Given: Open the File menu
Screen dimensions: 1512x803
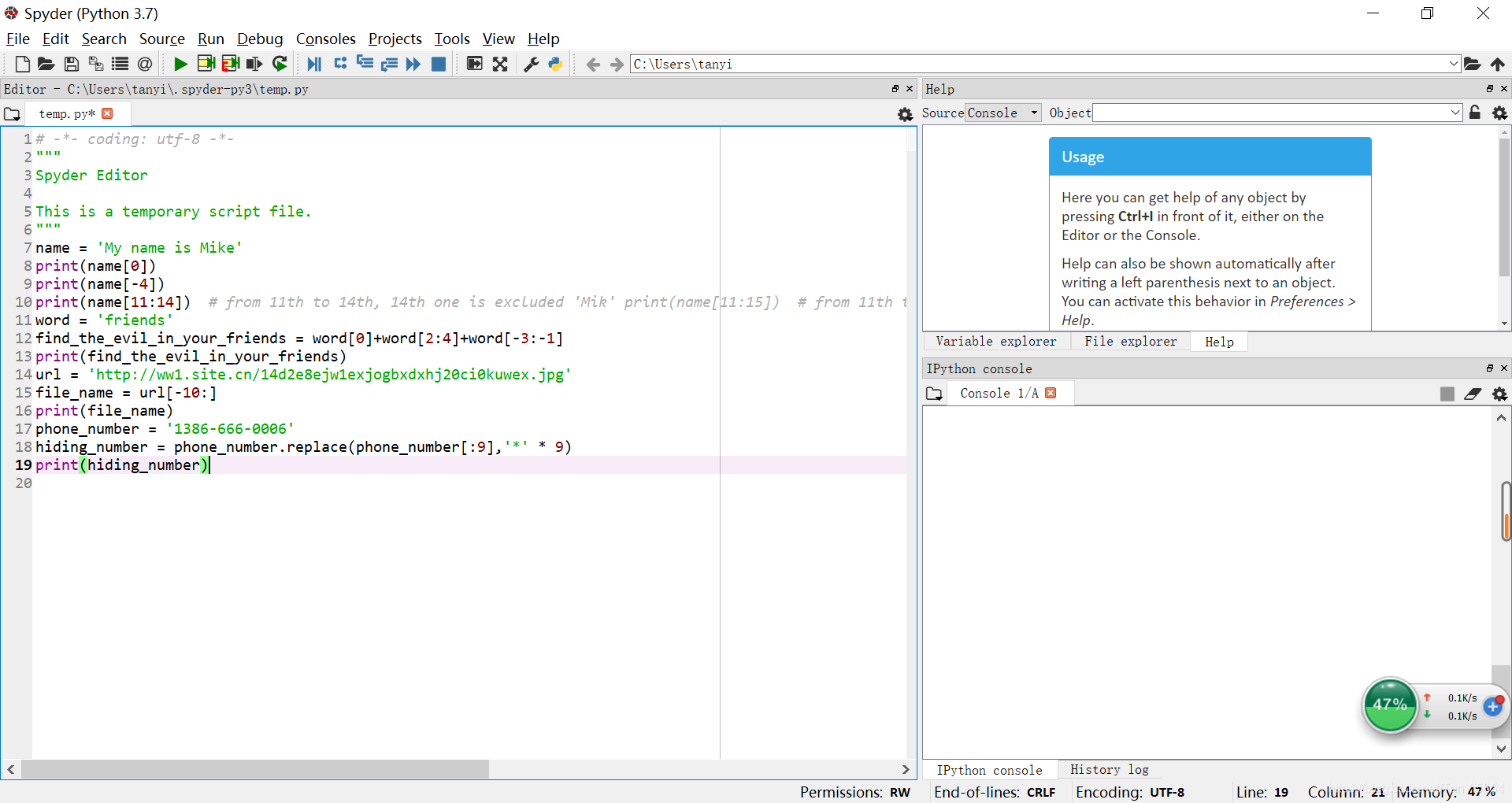Looking at the screenshot, I should pos(17,39).
